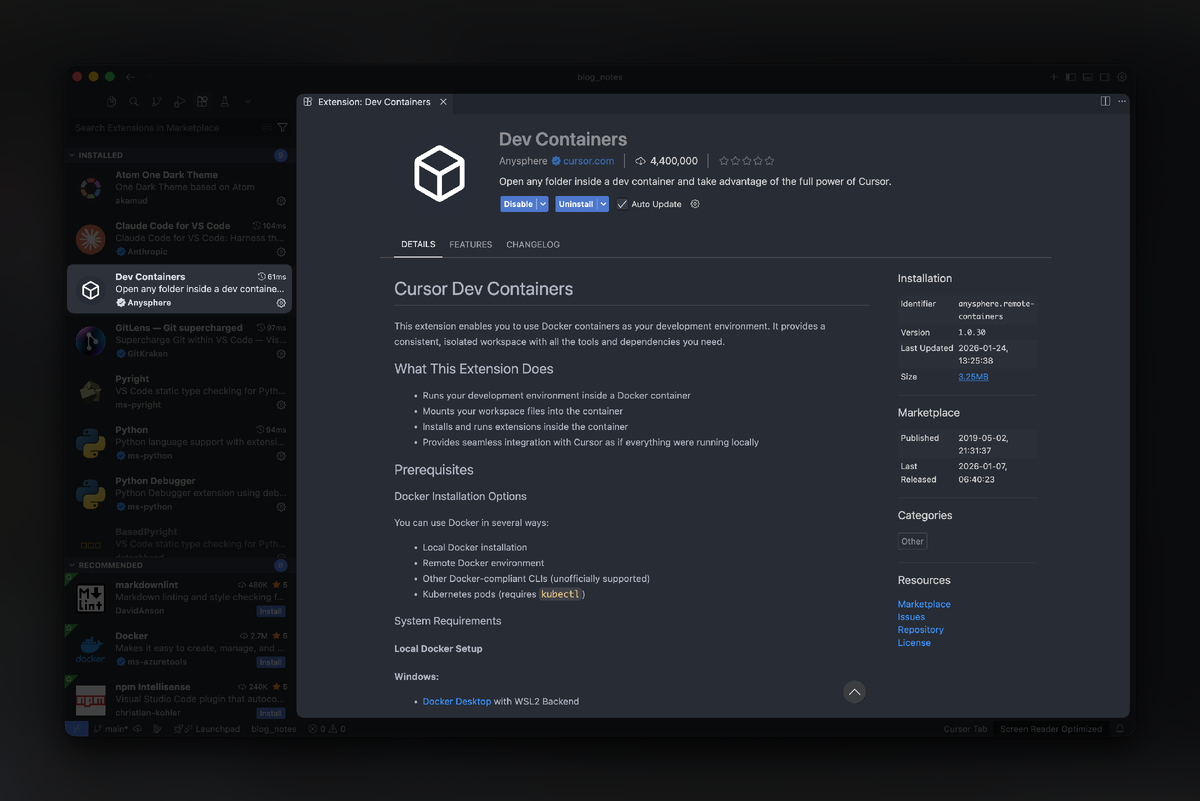
Task: Open the cursor.com publisher link
Action: 589,161
